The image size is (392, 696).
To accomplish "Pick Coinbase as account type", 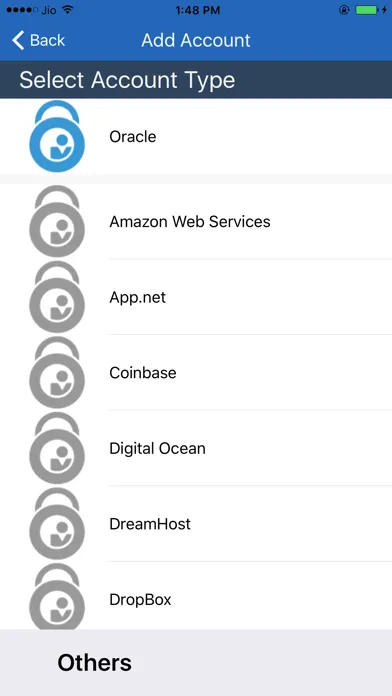I will point(196,372).
